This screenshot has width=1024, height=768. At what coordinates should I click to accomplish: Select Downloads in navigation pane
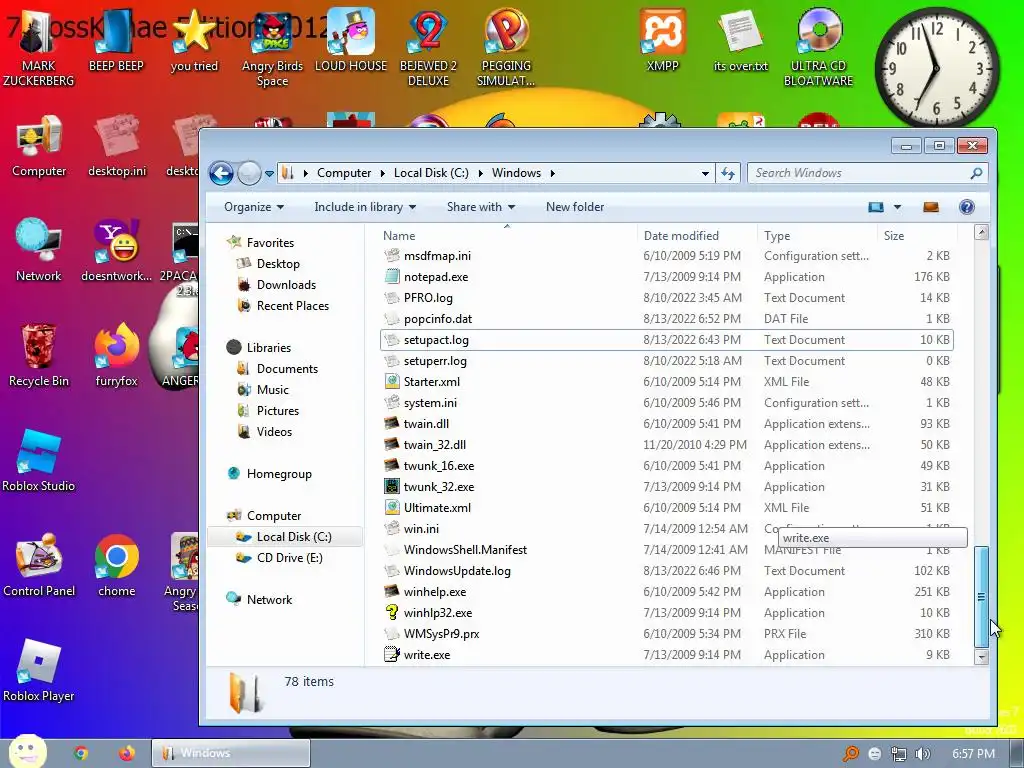click(286, 285)
